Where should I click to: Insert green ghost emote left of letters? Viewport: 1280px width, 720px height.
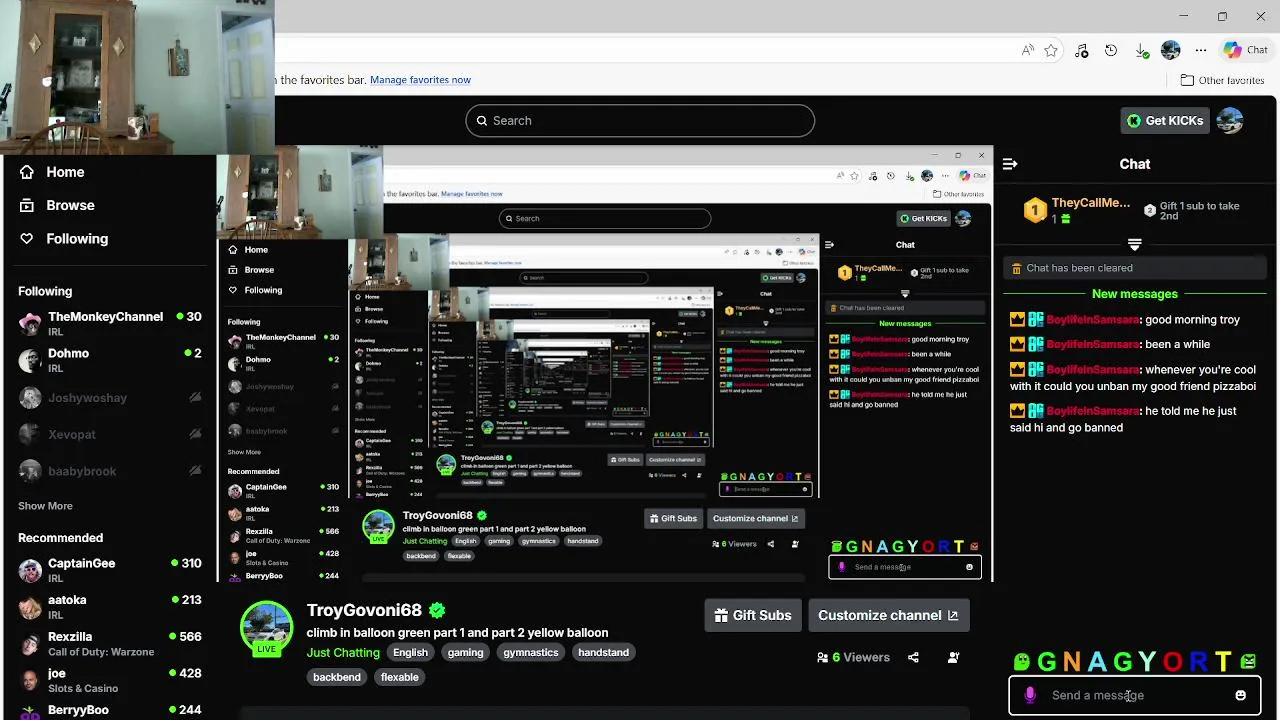1021,661
